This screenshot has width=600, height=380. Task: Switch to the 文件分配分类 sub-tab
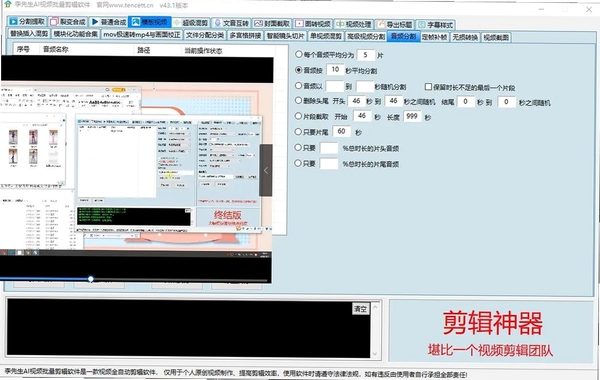(205, 35)
